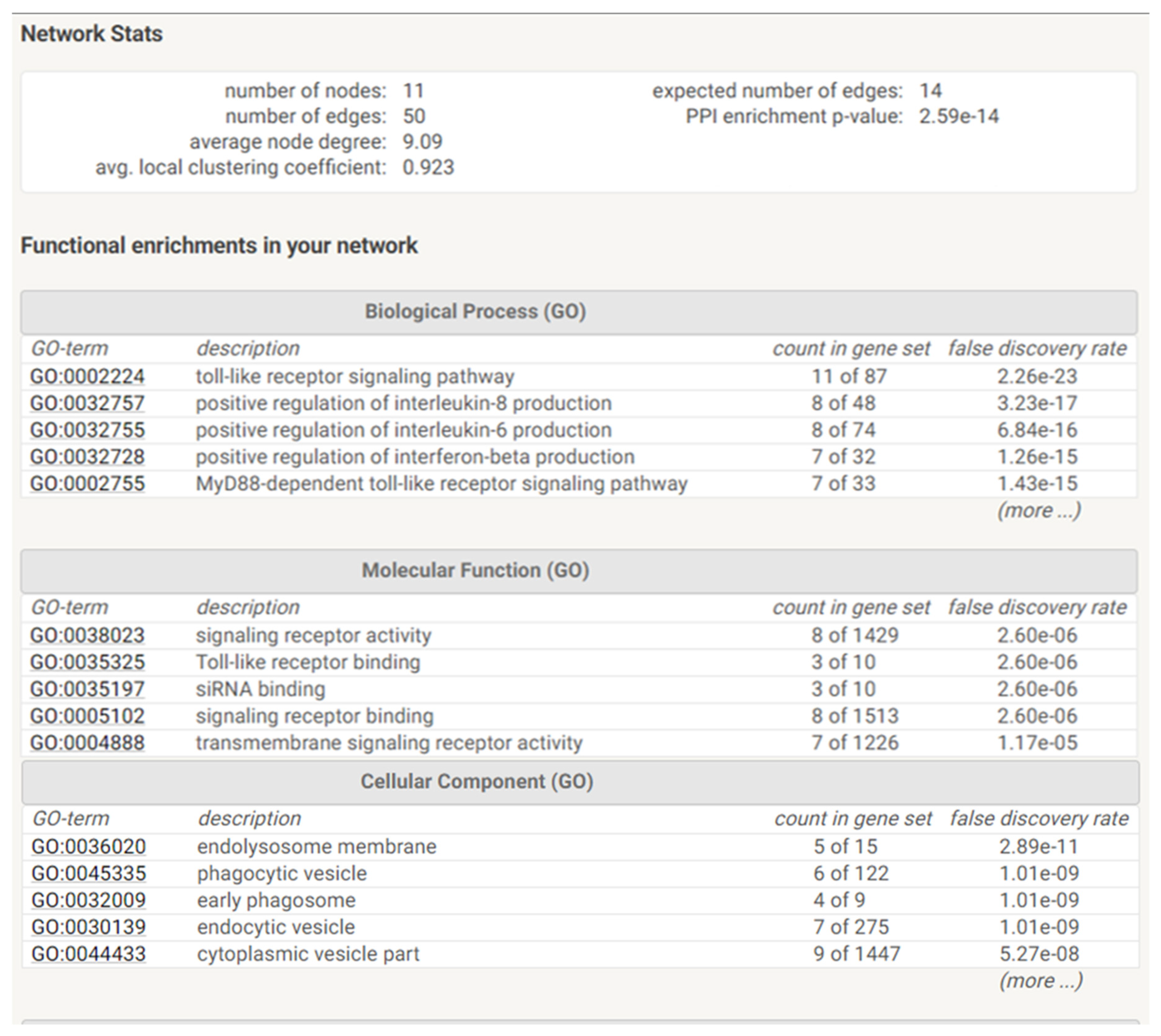
Task: Click GO:0045335 phagocytic vesicle link
Action: point(89,873)
